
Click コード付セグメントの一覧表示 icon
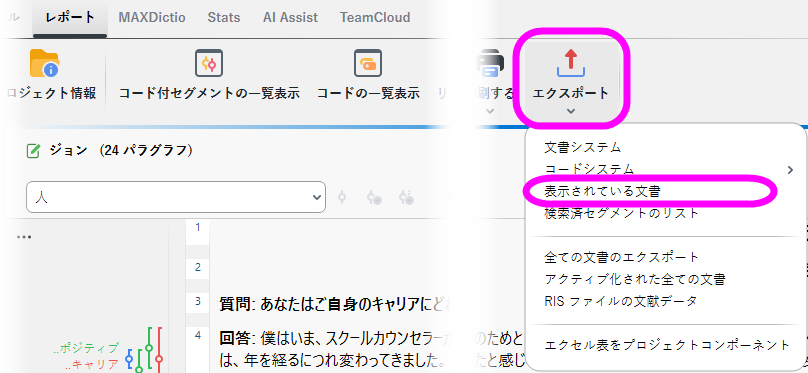pyautogui.click(x=209, y=63)
